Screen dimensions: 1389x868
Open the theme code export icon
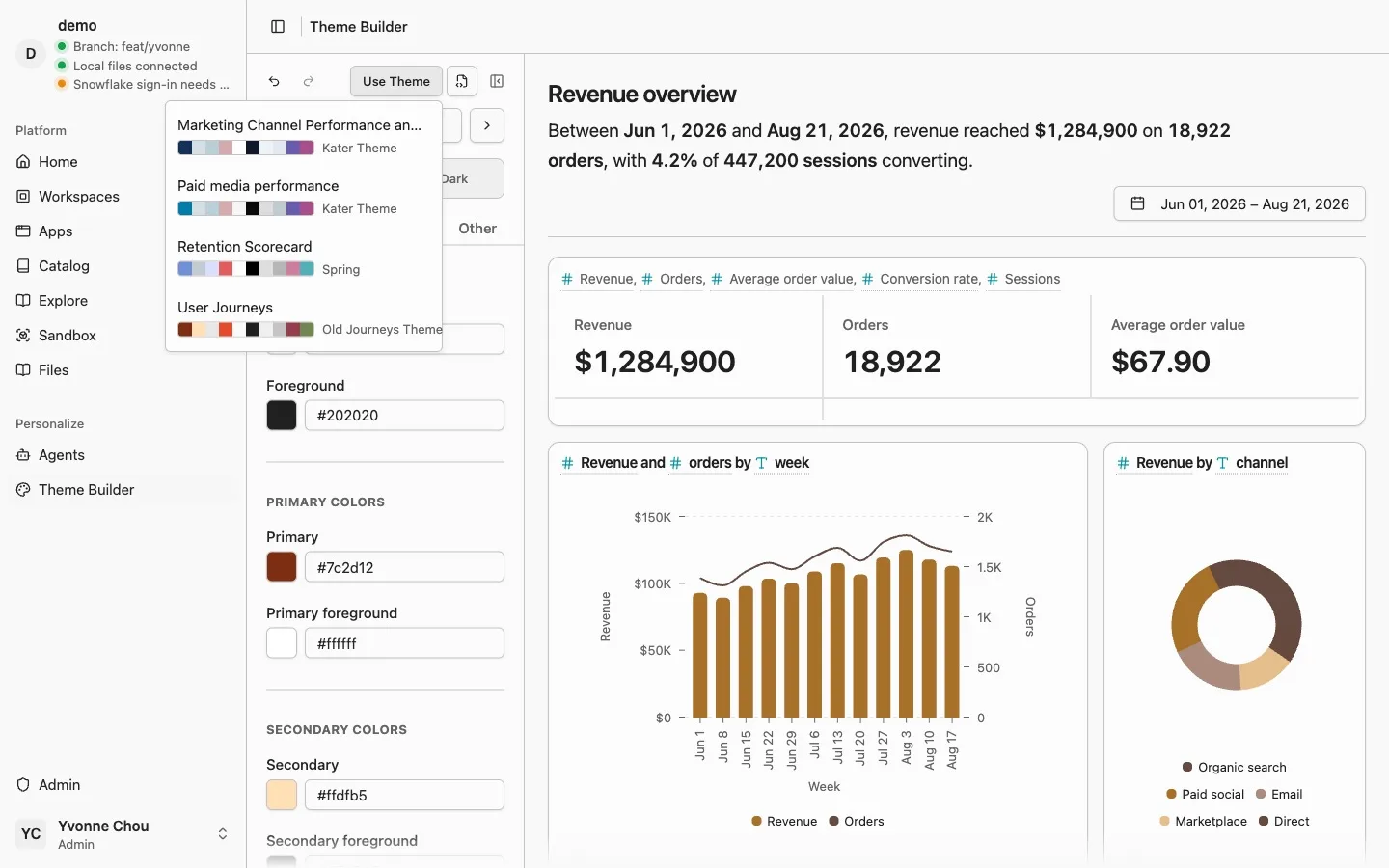pyautogui.click(x=462, y=82)
